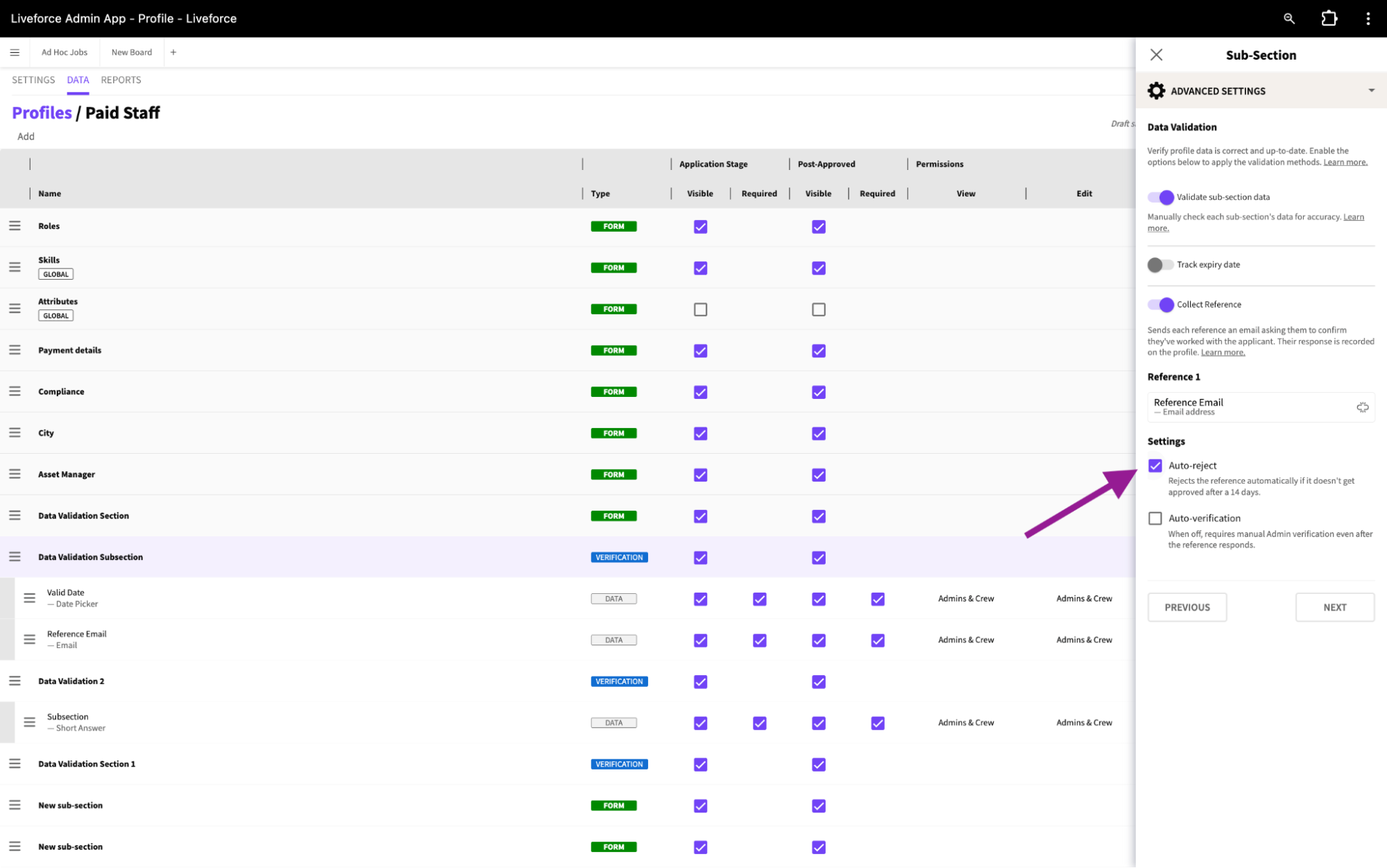1387x868 pixels.
Task: Enable the Track expiry date switch
Action: (x=1160, y=265)
